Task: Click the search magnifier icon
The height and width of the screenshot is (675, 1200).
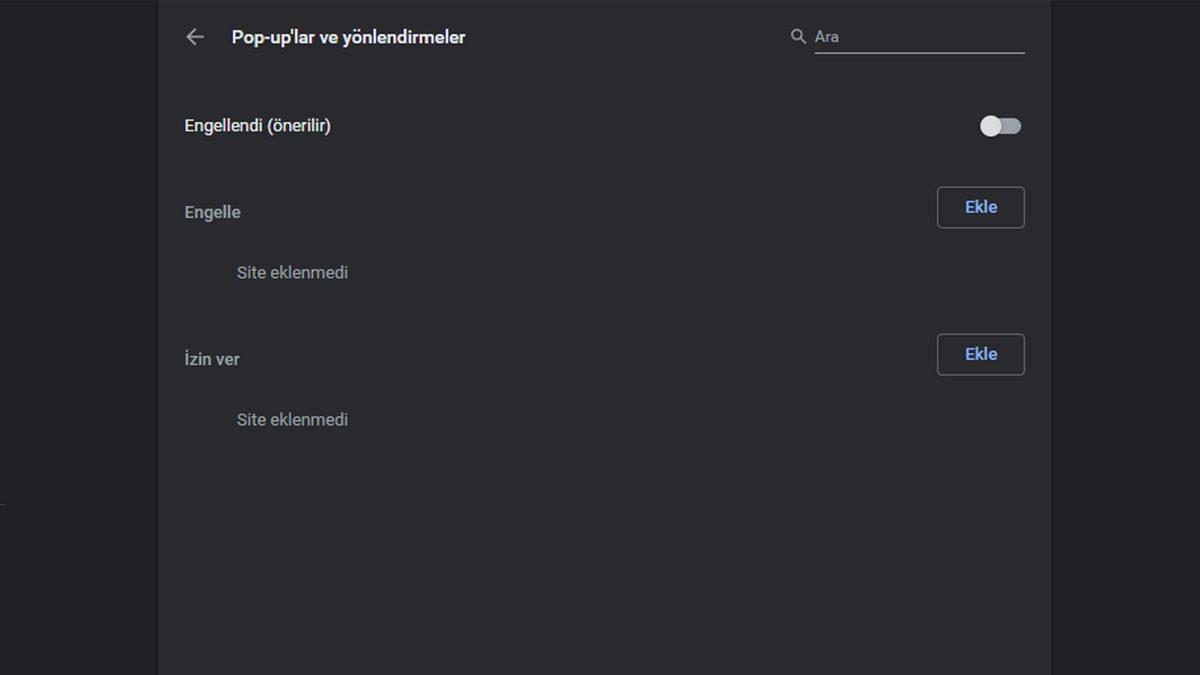Action: click(798, 36)
